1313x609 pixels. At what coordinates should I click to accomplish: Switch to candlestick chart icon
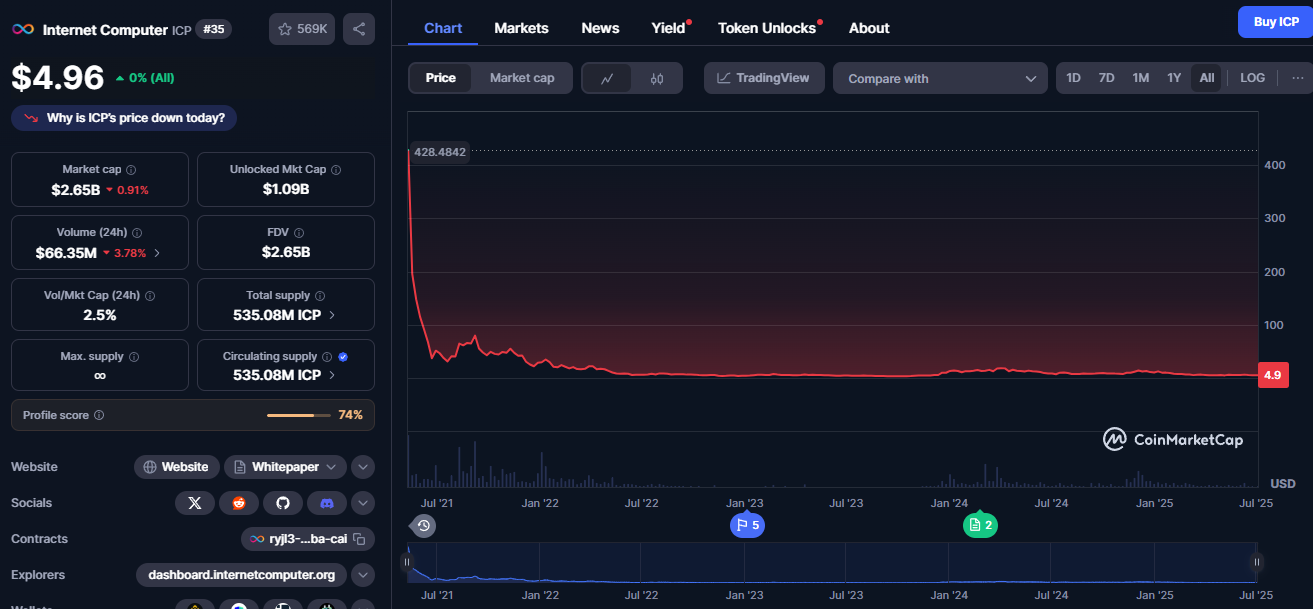click(657, 78)
